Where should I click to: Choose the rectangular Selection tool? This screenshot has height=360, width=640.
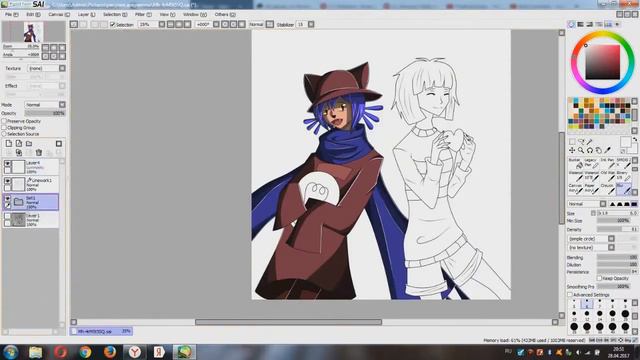[x=572, y=142]
